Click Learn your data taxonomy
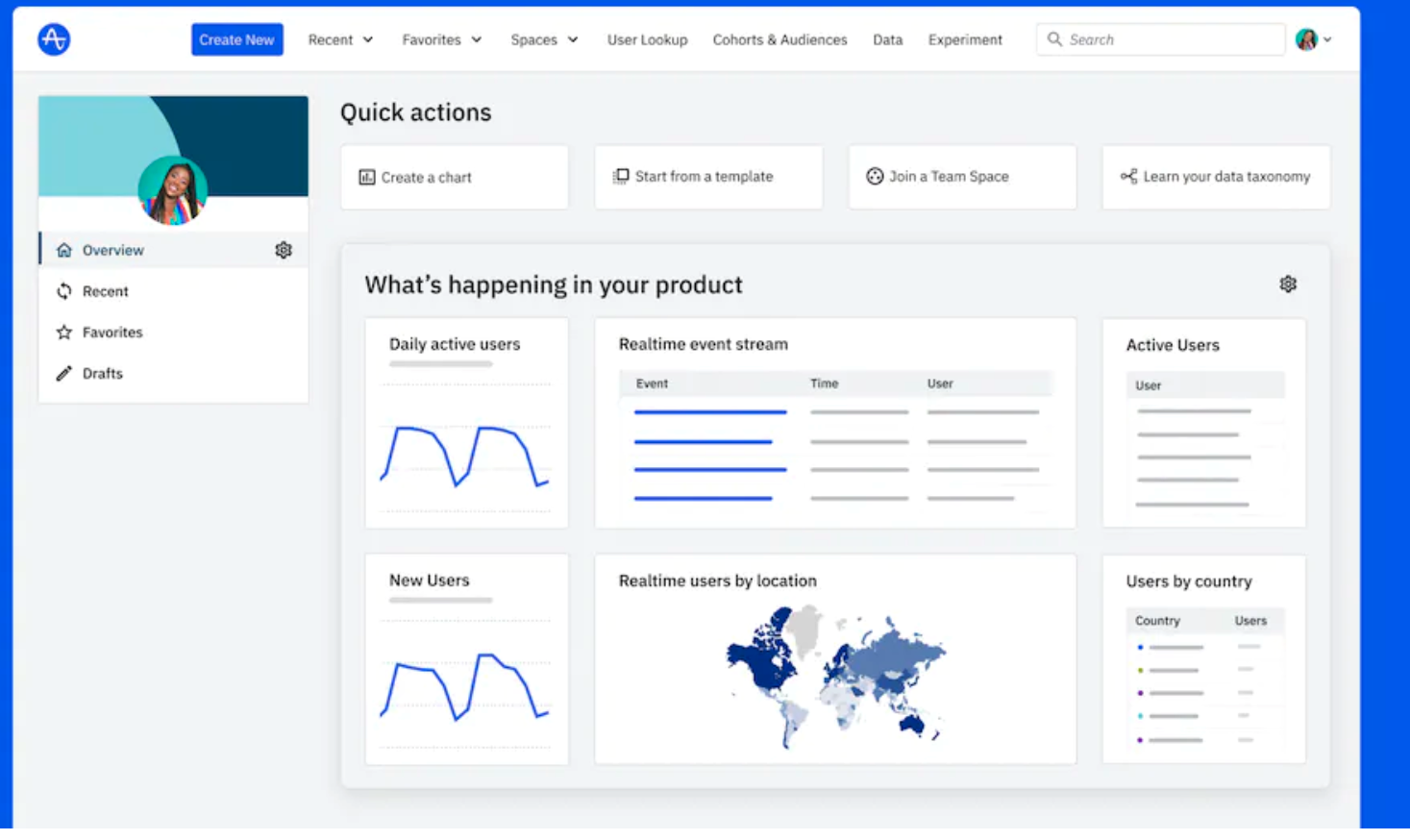The width and height of the screenshot is (1410, 840). (1216, 177)
